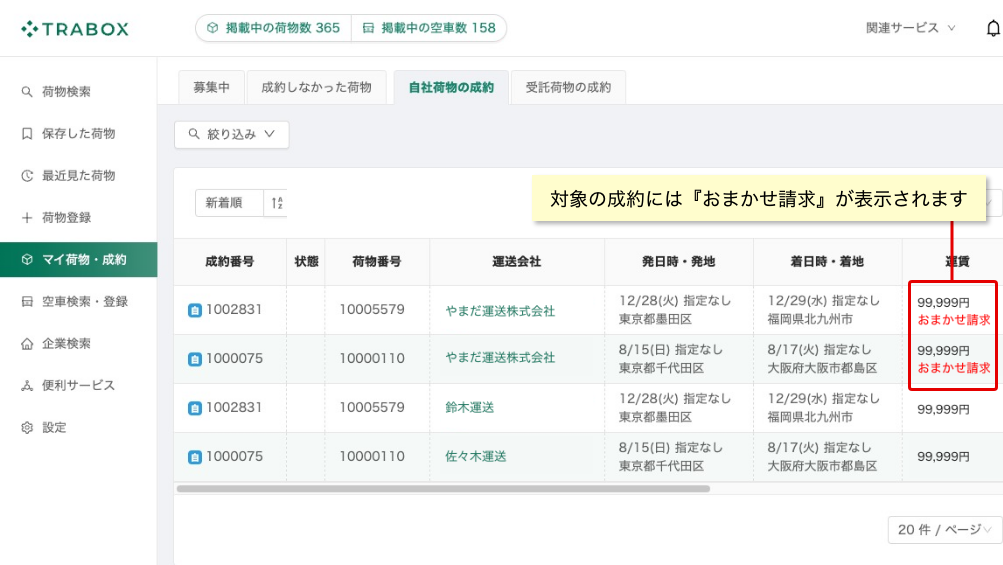Click sort order icon next to 新着順
1003x565 pixels.
(276, 203)
